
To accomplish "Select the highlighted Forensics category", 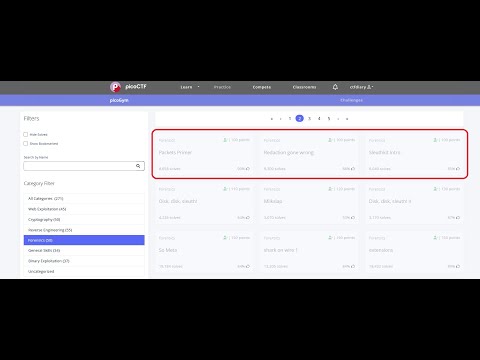I will coord(84,240).
